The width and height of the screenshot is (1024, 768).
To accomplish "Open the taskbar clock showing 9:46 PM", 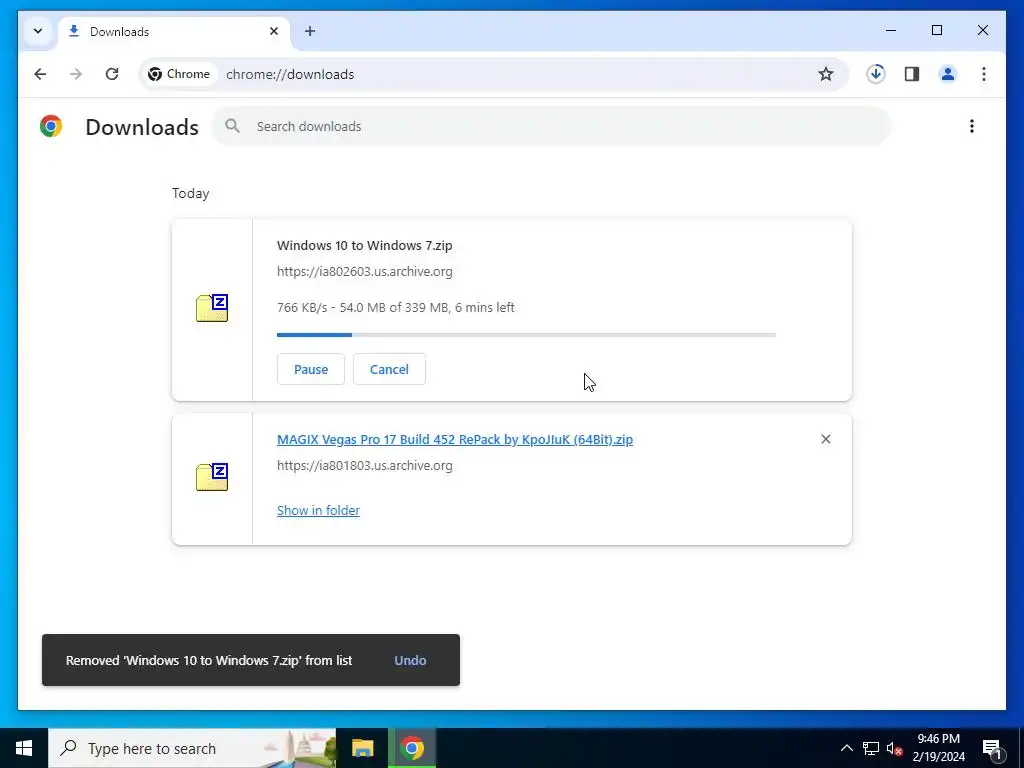I will coord(938,748).
